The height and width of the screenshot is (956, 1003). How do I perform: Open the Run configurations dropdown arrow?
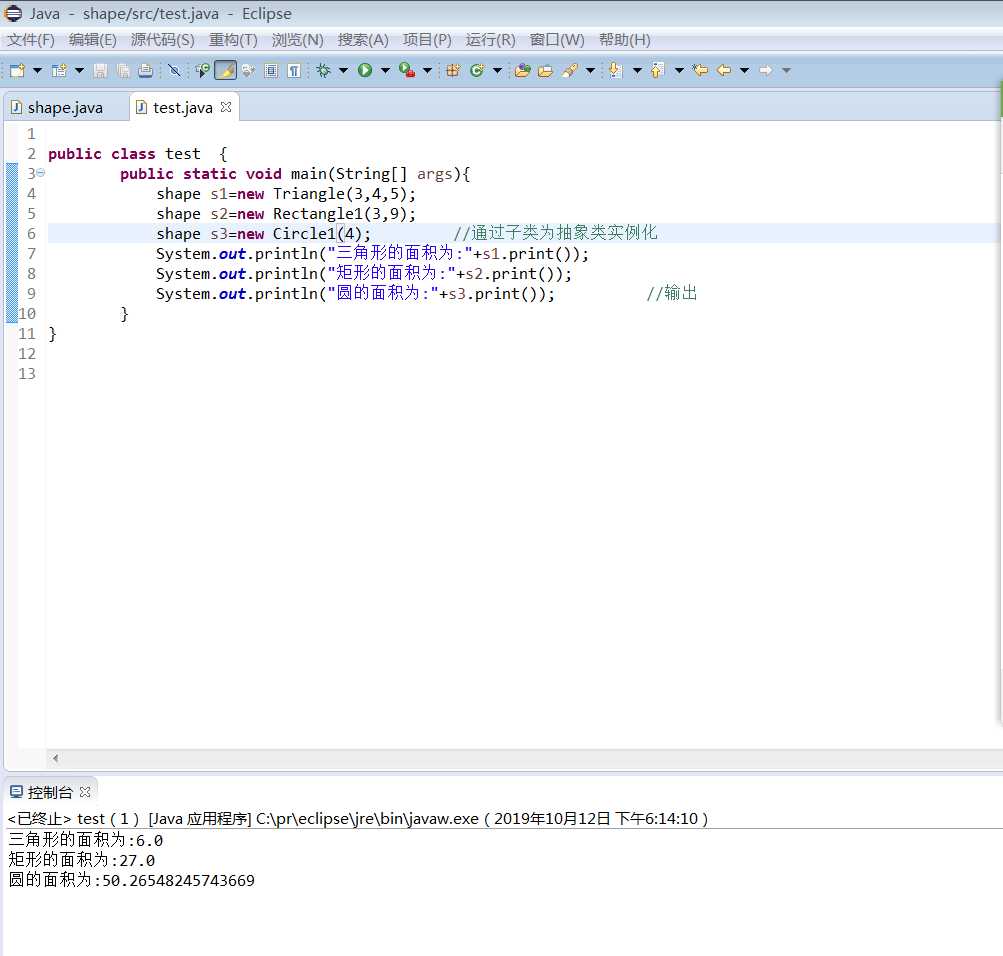(385, 70)
